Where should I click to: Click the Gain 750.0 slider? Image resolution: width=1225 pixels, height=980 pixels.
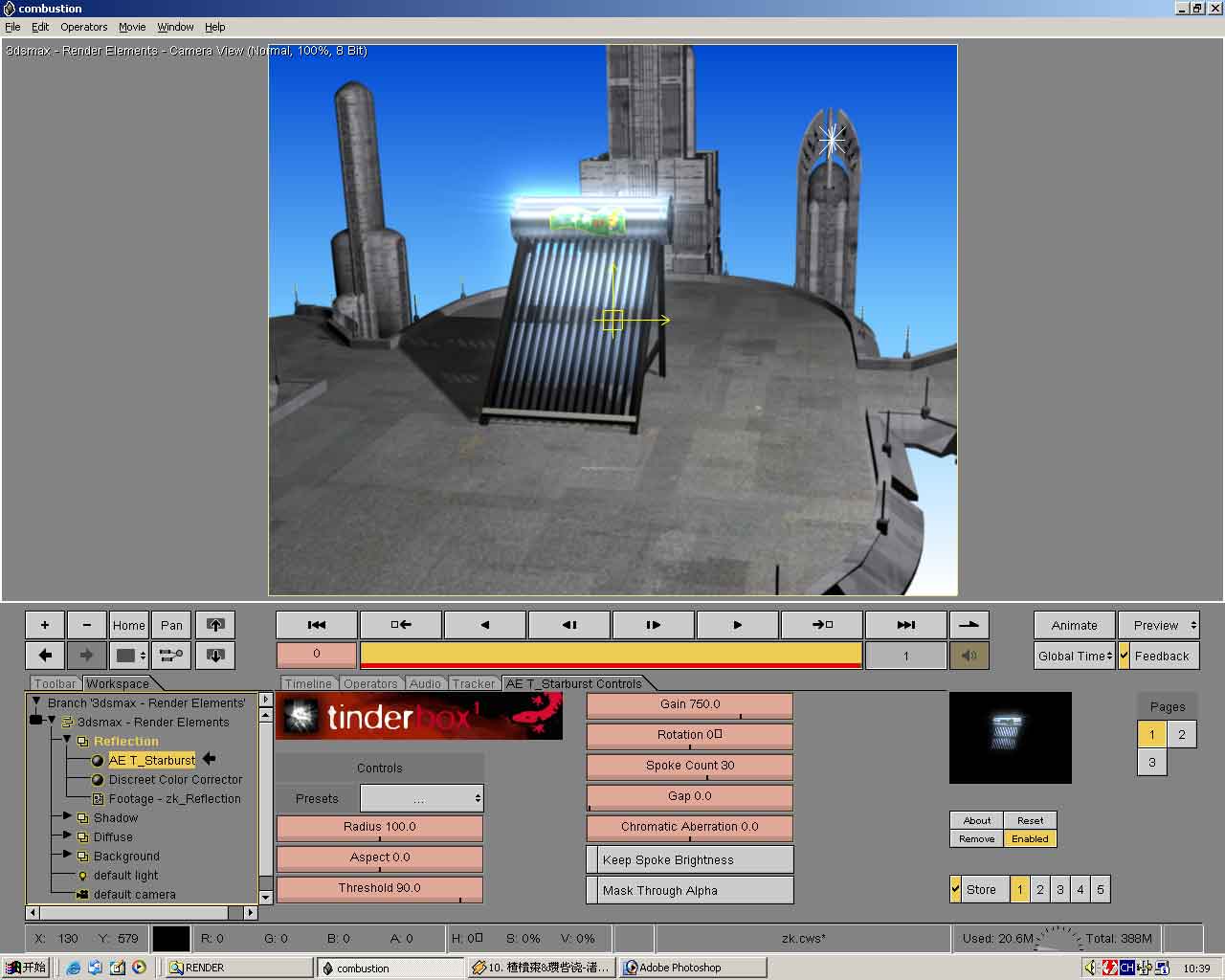[689, 704]
